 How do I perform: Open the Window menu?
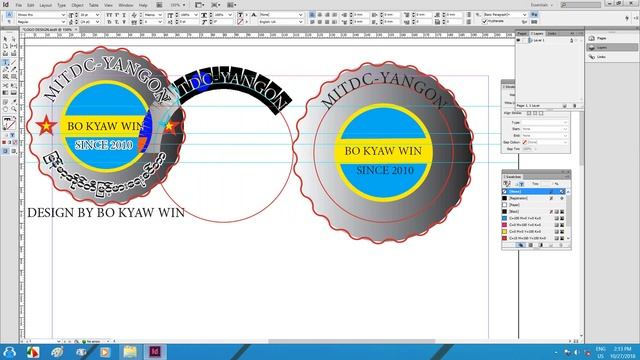(x=126, y=5)
